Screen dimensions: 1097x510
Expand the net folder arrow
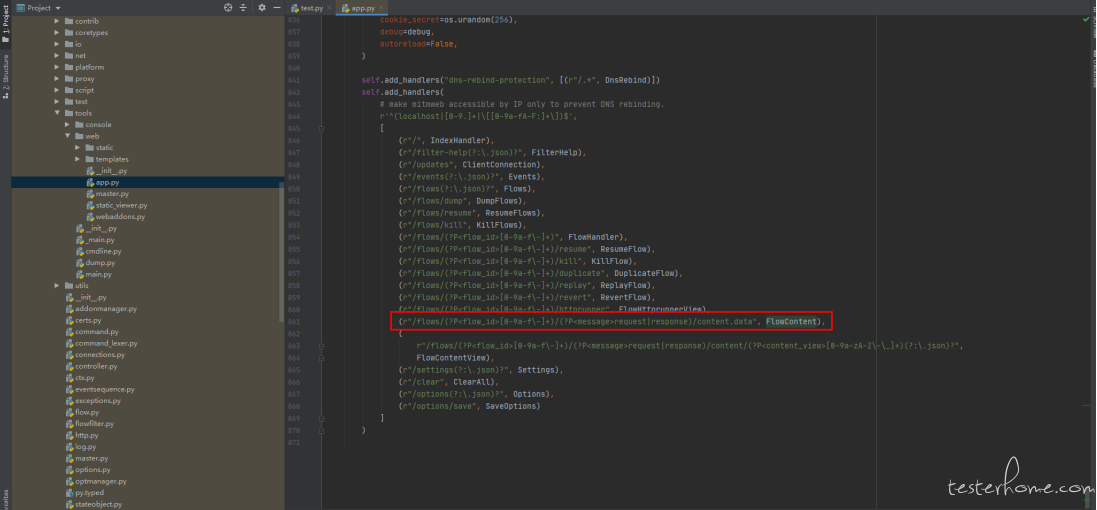[x=57, y=56]
